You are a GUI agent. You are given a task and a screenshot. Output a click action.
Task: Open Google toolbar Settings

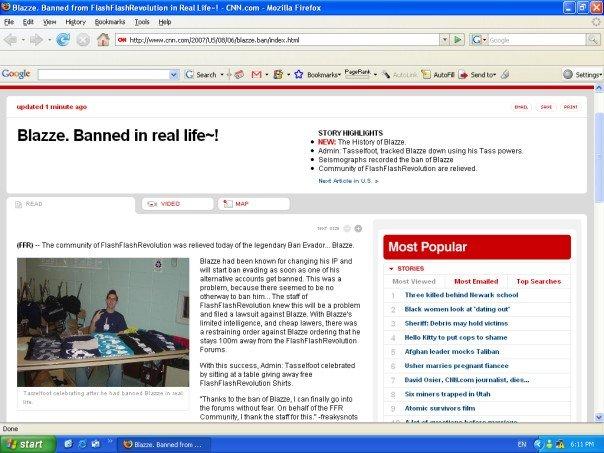point(582,74)
